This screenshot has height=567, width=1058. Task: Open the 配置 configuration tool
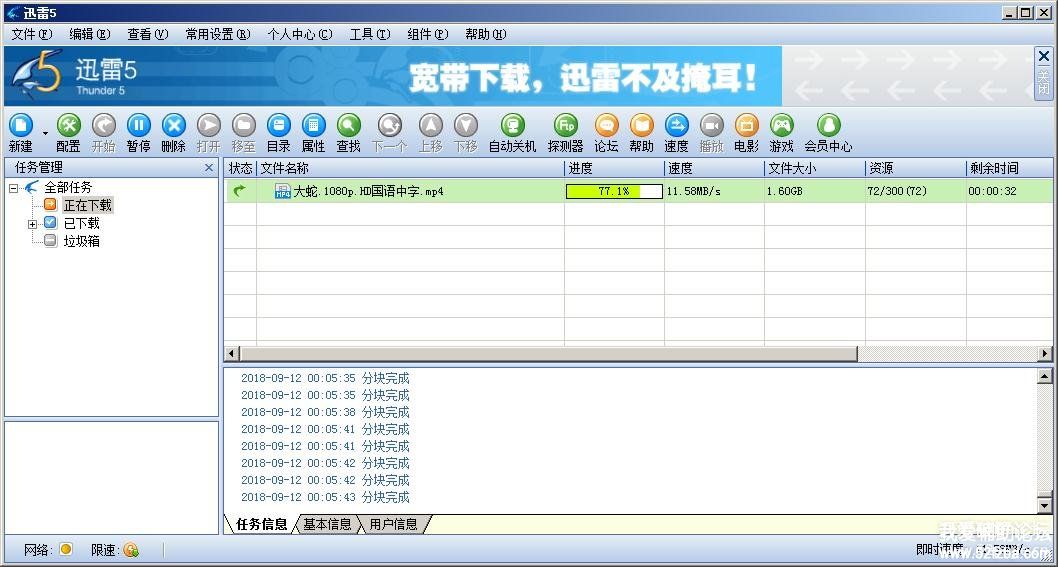(x=68, y=126)
